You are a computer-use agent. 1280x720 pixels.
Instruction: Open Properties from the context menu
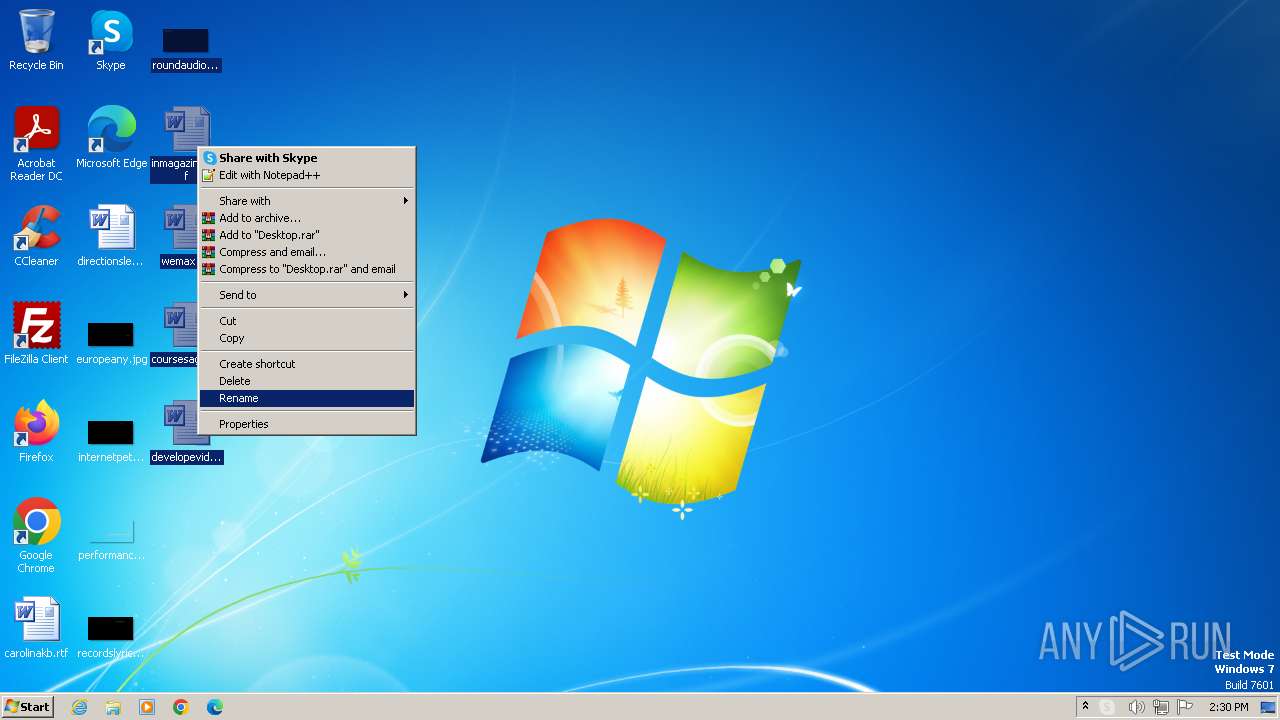tap(307, 424)
